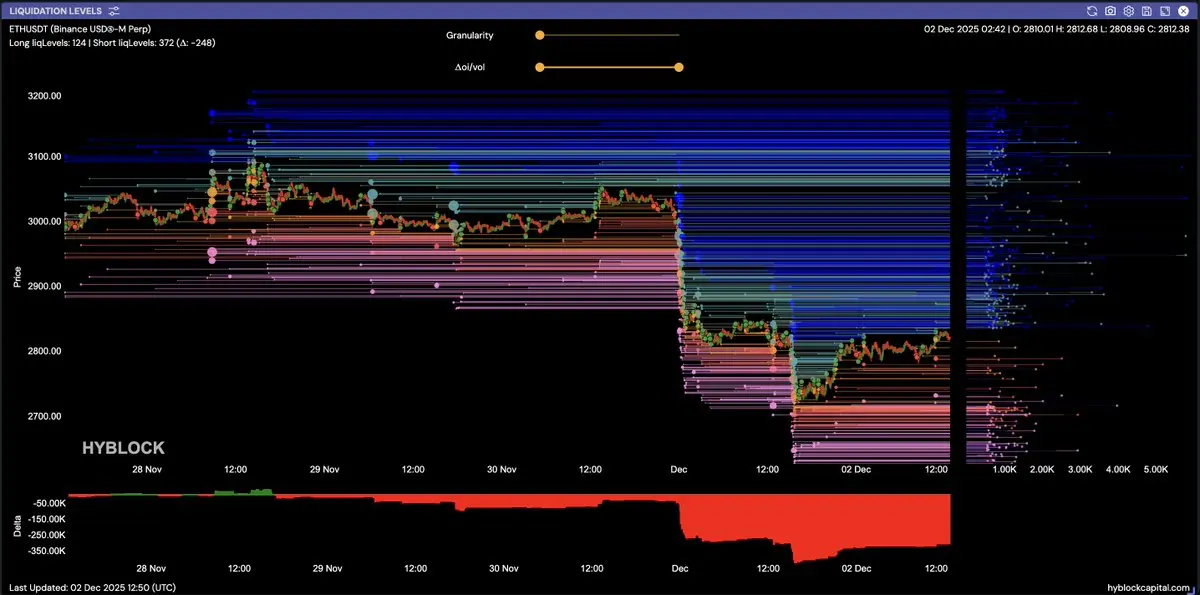Click the Price axis title
This screenshot has height=595, width=1200.
coord(17,277)
